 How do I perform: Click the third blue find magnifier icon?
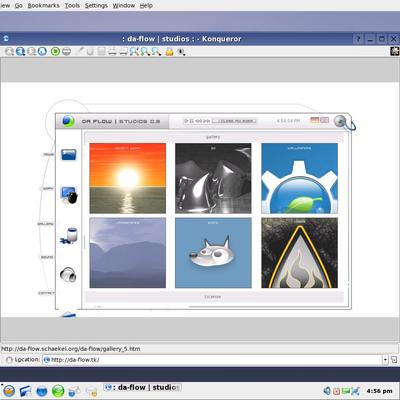(156, 51)
